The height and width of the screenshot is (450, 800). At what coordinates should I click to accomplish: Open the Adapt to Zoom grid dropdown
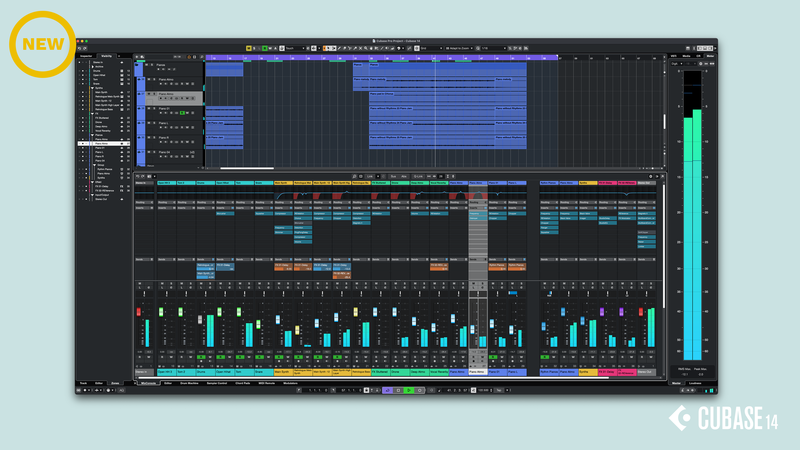click(459, 47)
